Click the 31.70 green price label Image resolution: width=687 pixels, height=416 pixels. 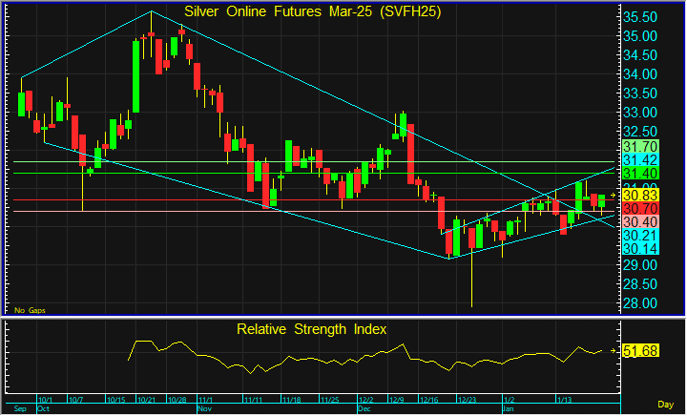pos(639,147)
